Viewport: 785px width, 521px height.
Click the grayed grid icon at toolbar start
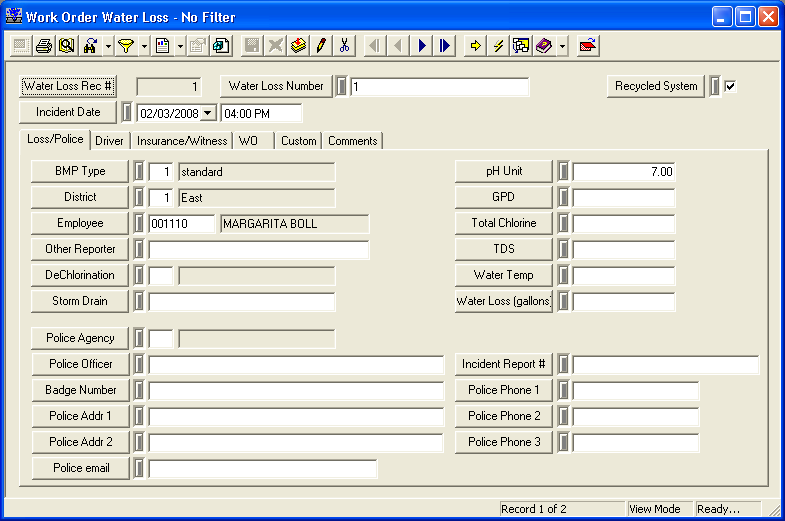coord(21,46)
